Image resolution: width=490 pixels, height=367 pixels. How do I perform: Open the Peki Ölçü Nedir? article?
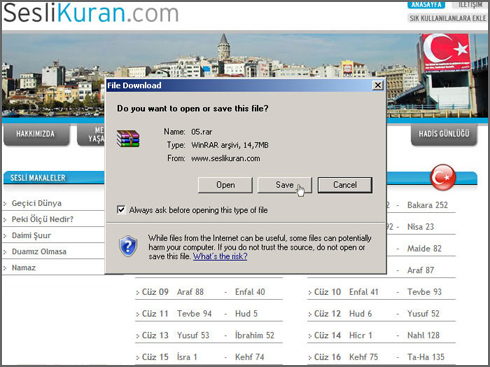[42, 219]
